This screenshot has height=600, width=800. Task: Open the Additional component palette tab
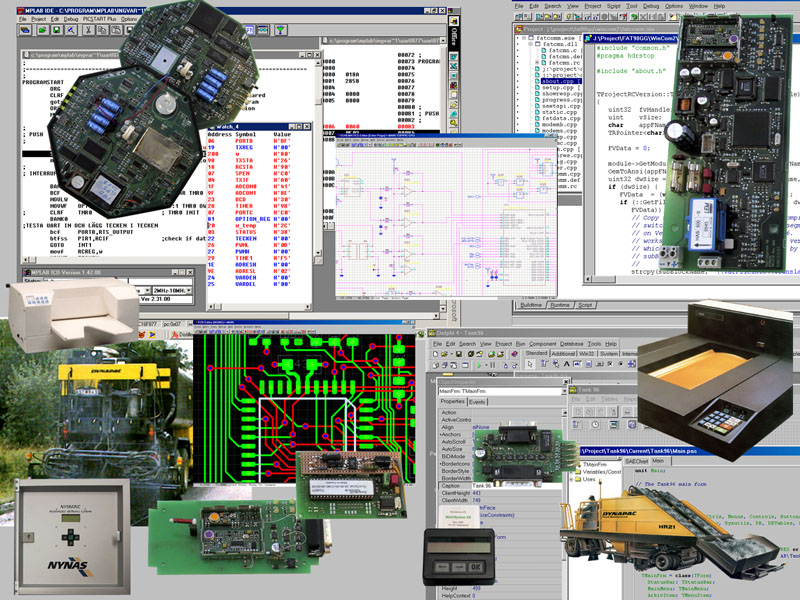(x=563, y=354)
